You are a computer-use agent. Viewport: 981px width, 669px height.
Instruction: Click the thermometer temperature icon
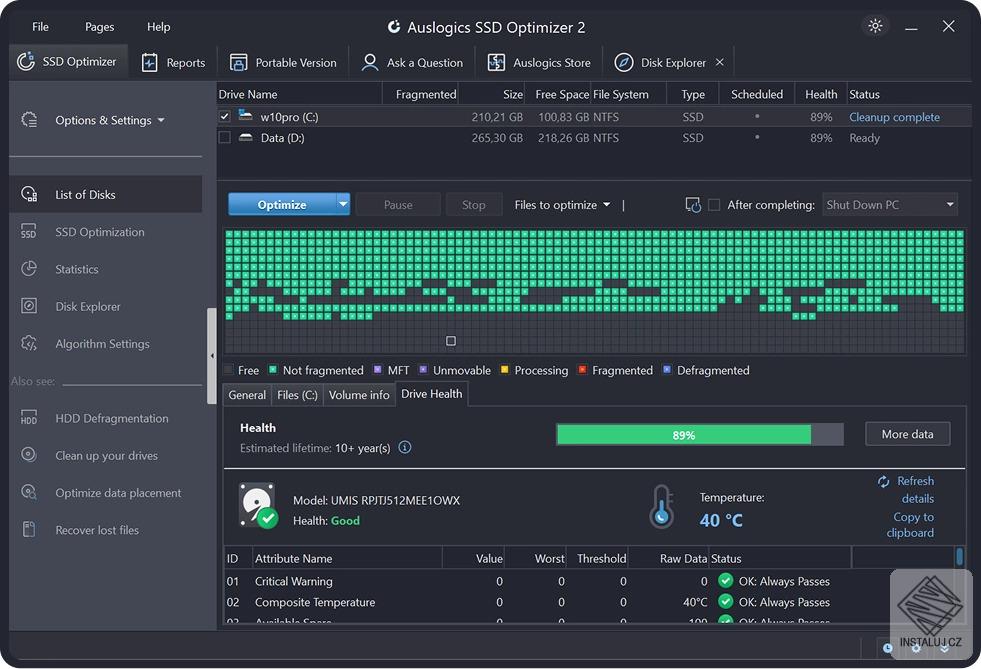[x=661, y=507]
